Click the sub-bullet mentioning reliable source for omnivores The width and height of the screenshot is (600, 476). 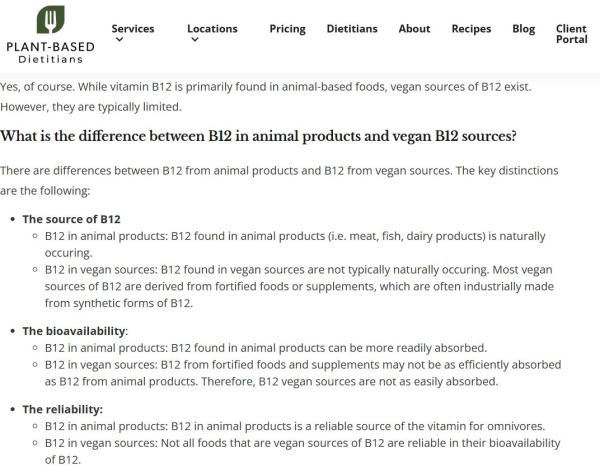pyautogui.click(x=295, y=426)
